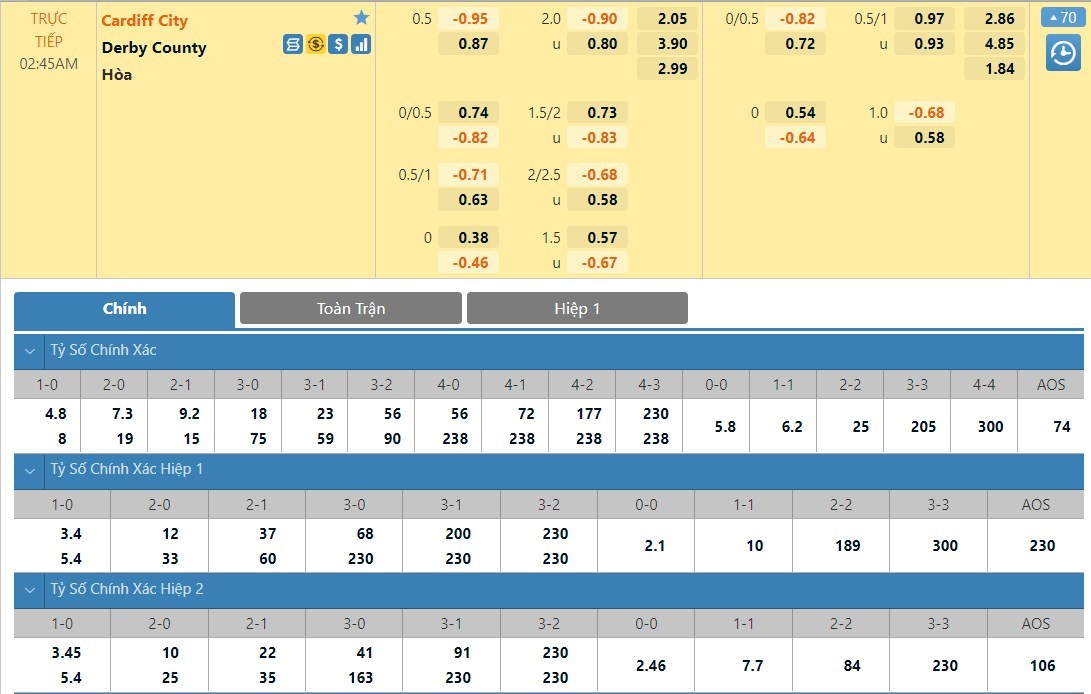Pick the 0.73 odds on the 1.5/2 line
Screen dimensions: 1091x694
(598, 113)
